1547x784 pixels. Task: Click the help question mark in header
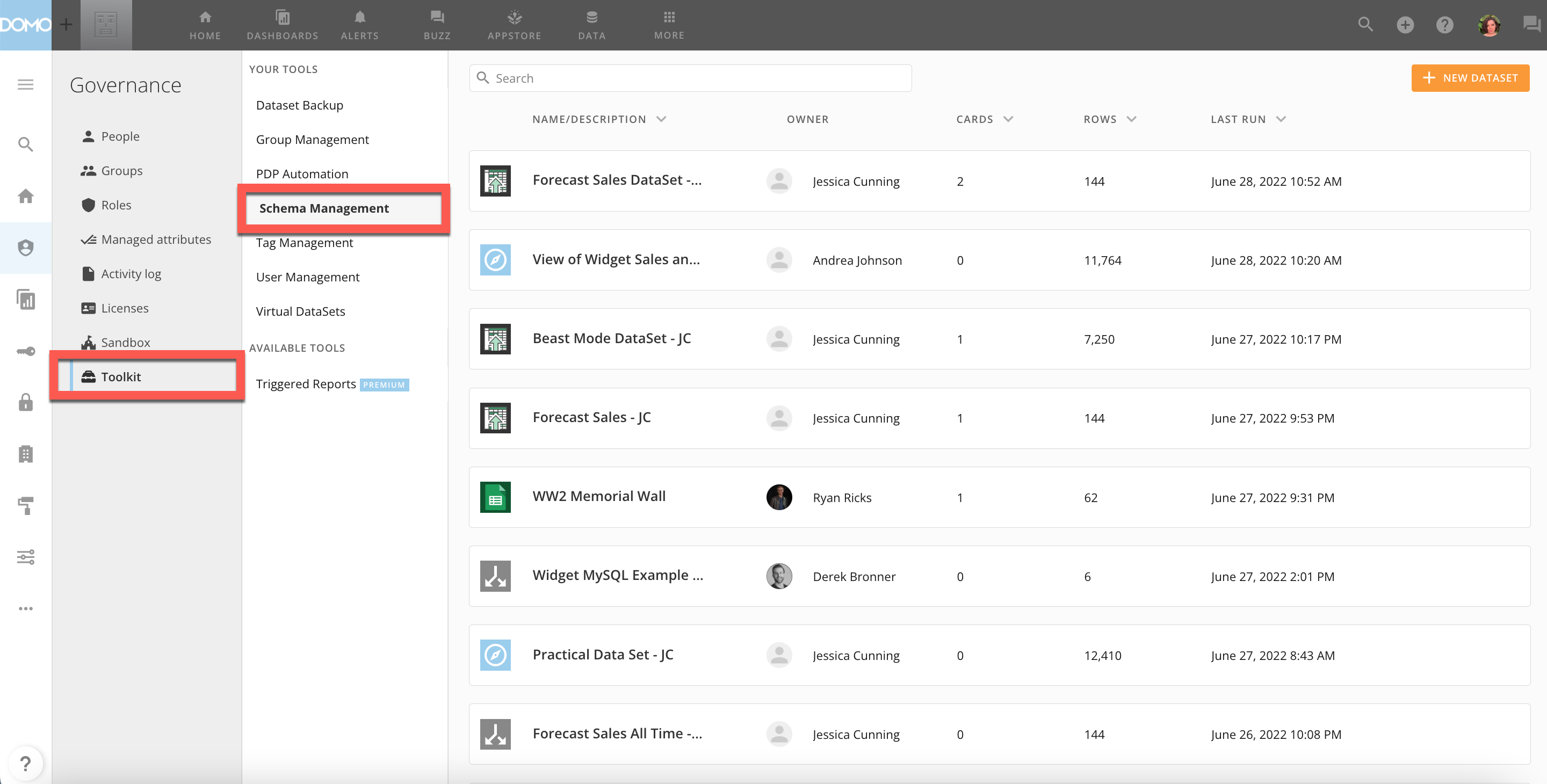pyautogui.click(x=1444, y=25)
